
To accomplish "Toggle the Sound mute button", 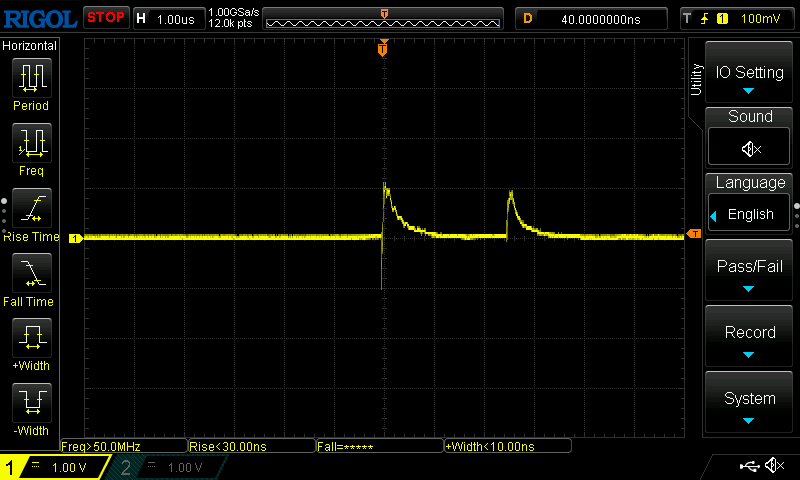I will coord(750,148).
